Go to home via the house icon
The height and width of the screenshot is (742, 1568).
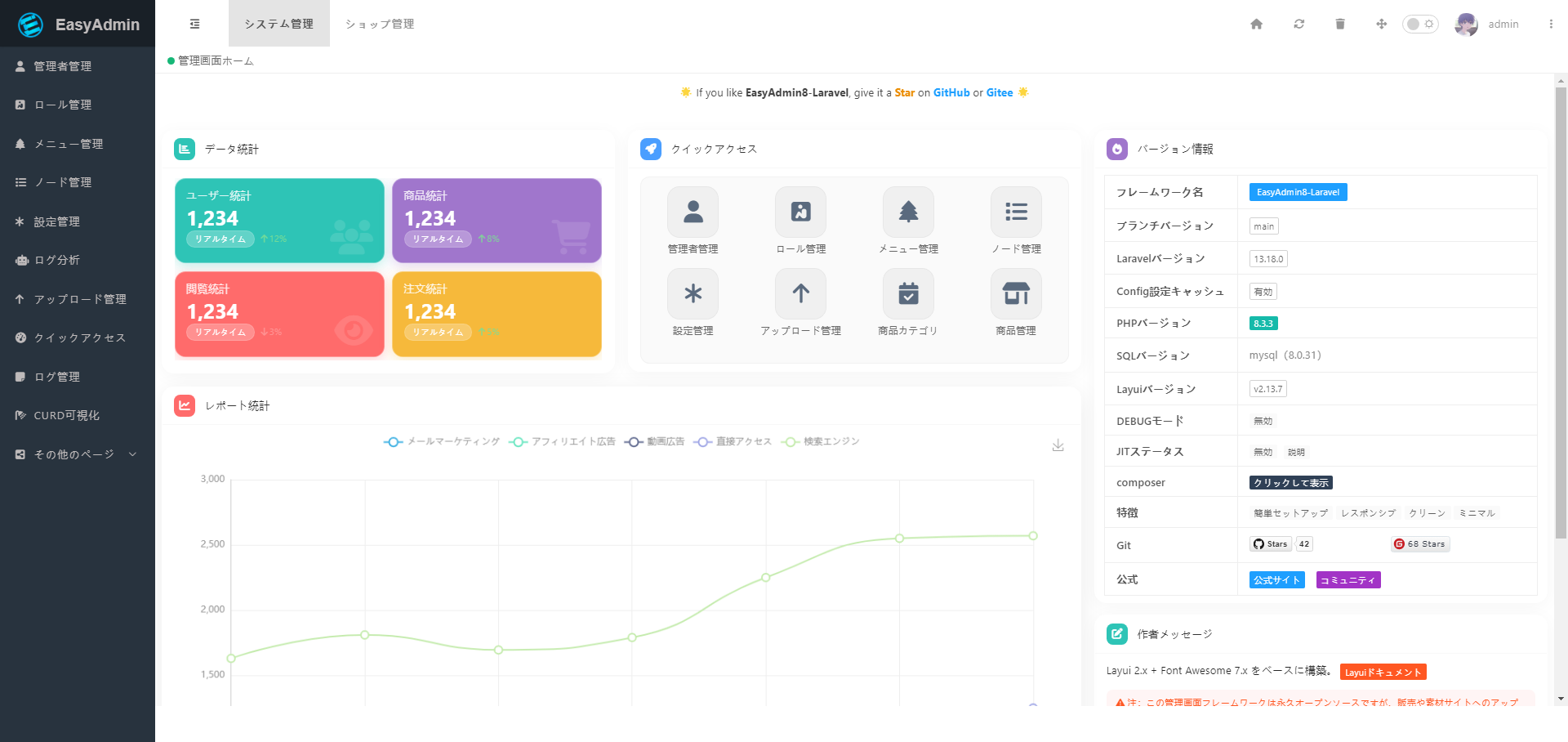coord(1257,24)
